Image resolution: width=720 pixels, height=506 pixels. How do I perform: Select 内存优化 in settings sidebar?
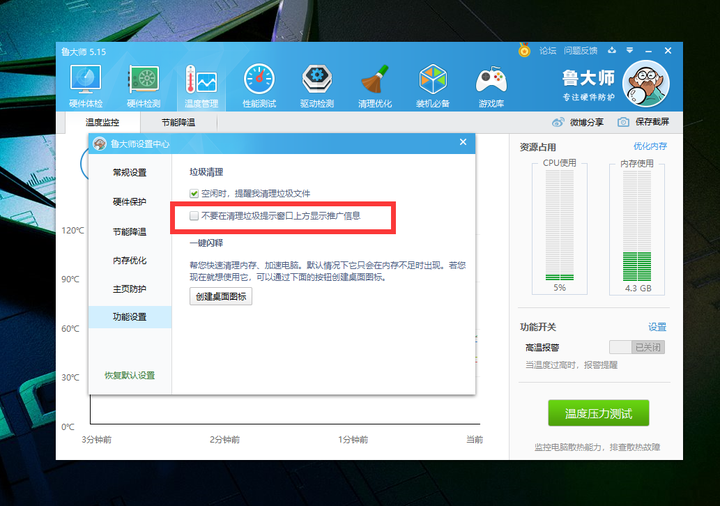point(129,260)
